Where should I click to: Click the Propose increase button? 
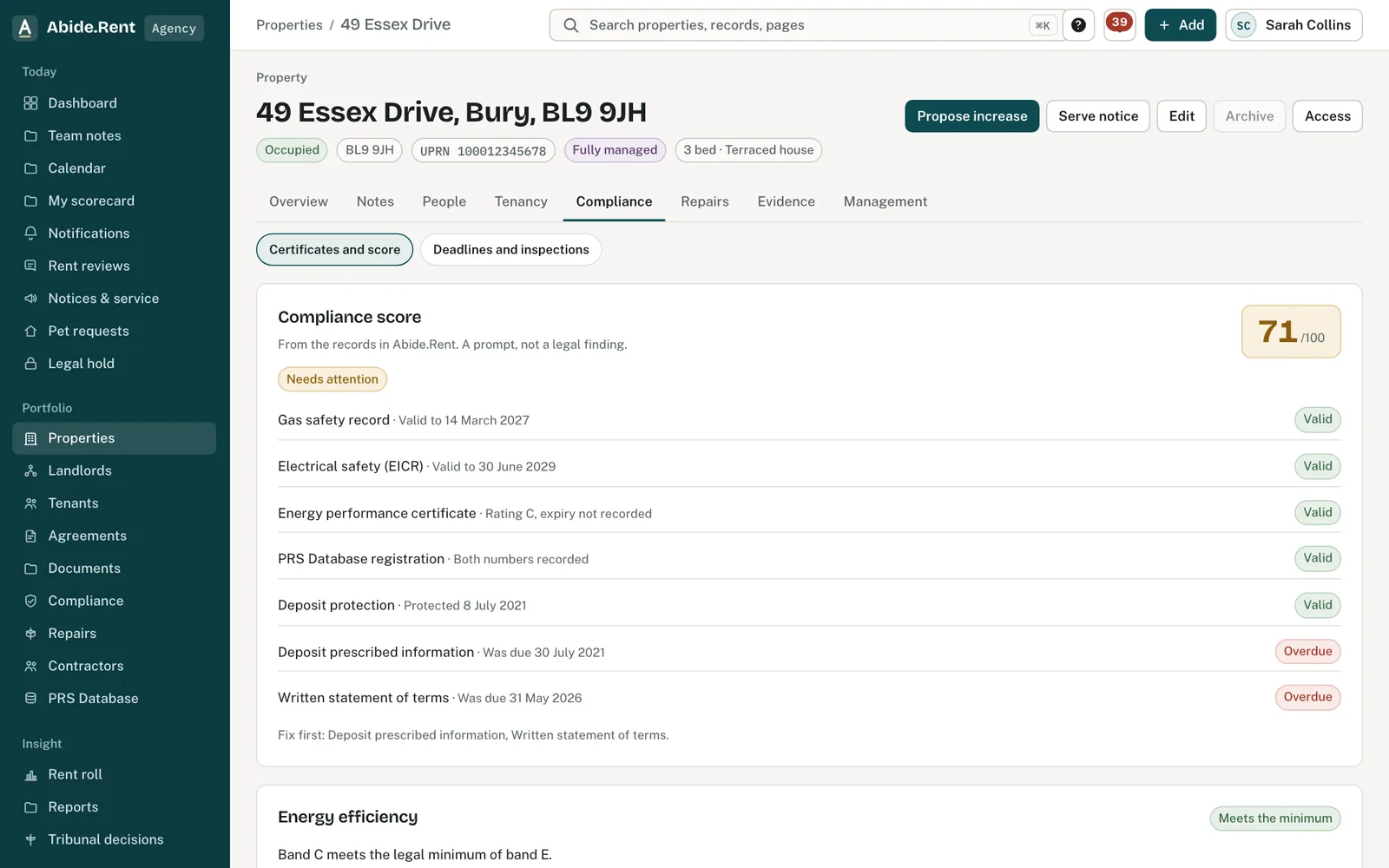tap(972, 116)
